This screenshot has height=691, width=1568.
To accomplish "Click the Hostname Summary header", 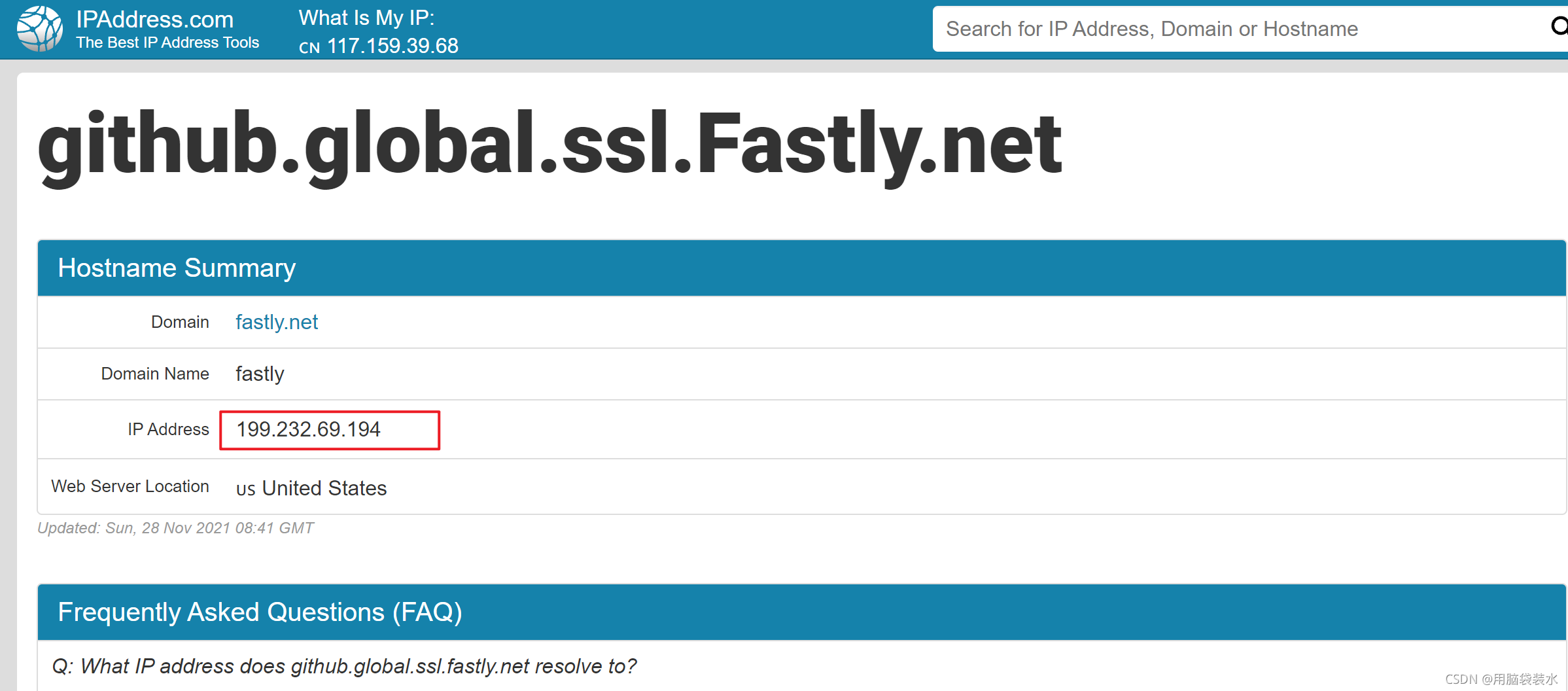I will 177,268.
